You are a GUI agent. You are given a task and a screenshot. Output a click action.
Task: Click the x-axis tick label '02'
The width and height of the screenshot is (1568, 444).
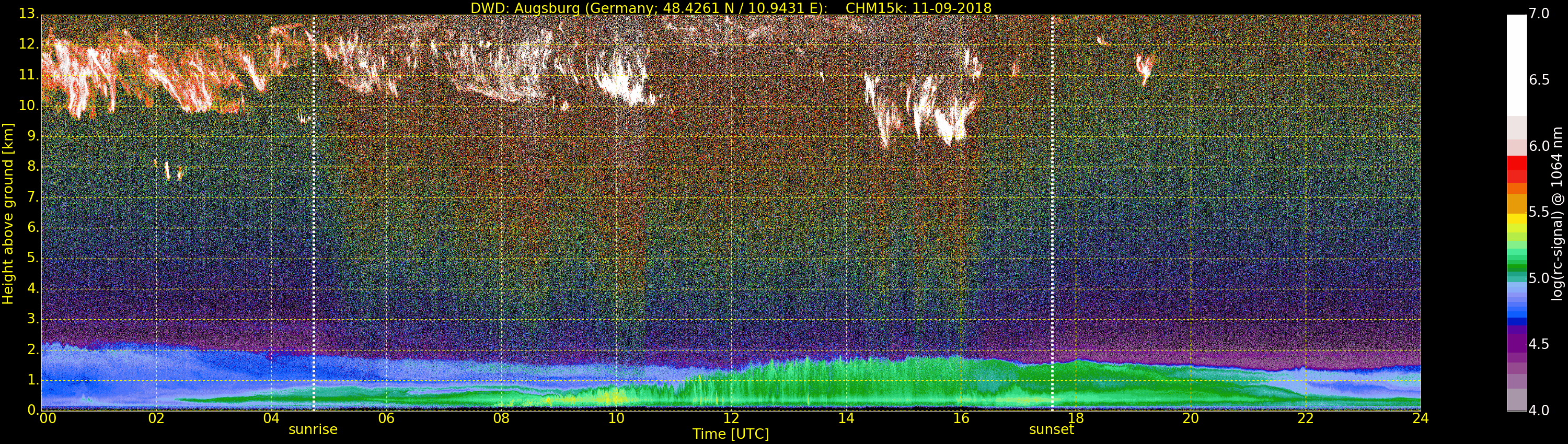156,418
